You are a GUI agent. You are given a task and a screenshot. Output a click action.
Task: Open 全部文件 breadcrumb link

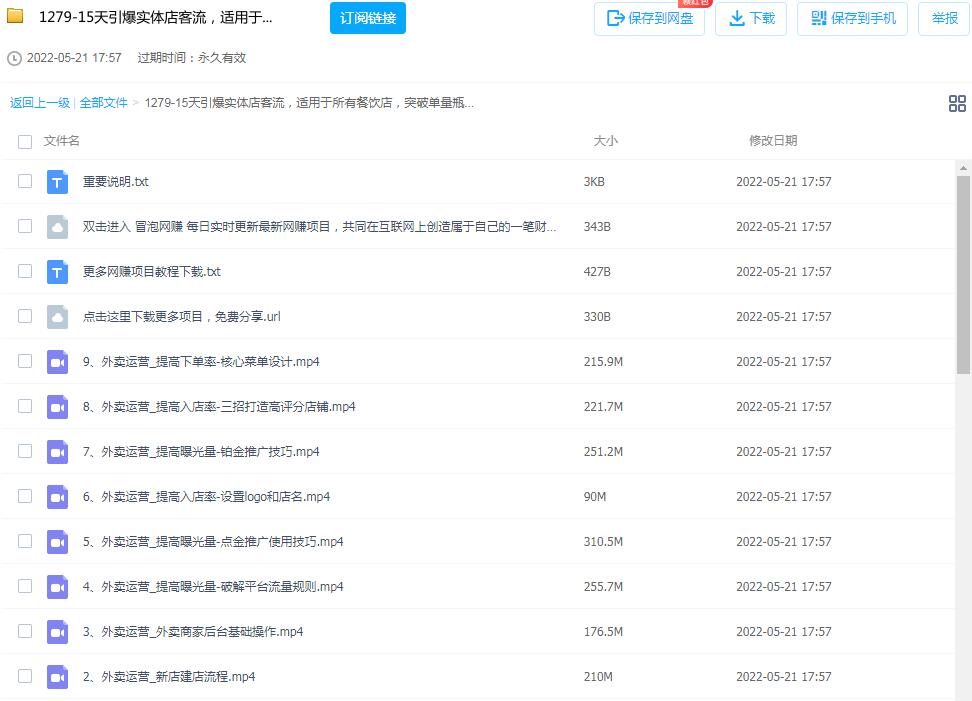pyautogui.click(x=104, y=103)
